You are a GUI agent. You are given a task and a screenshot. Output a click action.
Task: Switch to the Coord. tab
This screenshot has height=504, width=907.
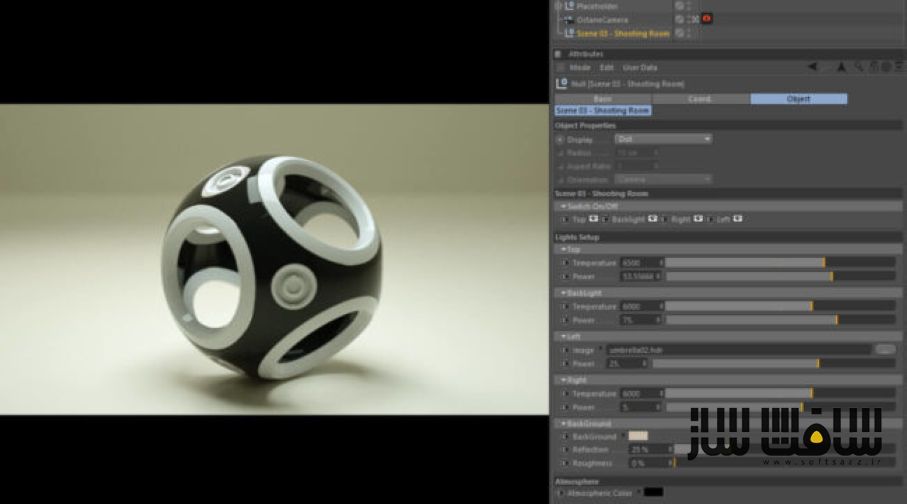coord(700,99)
